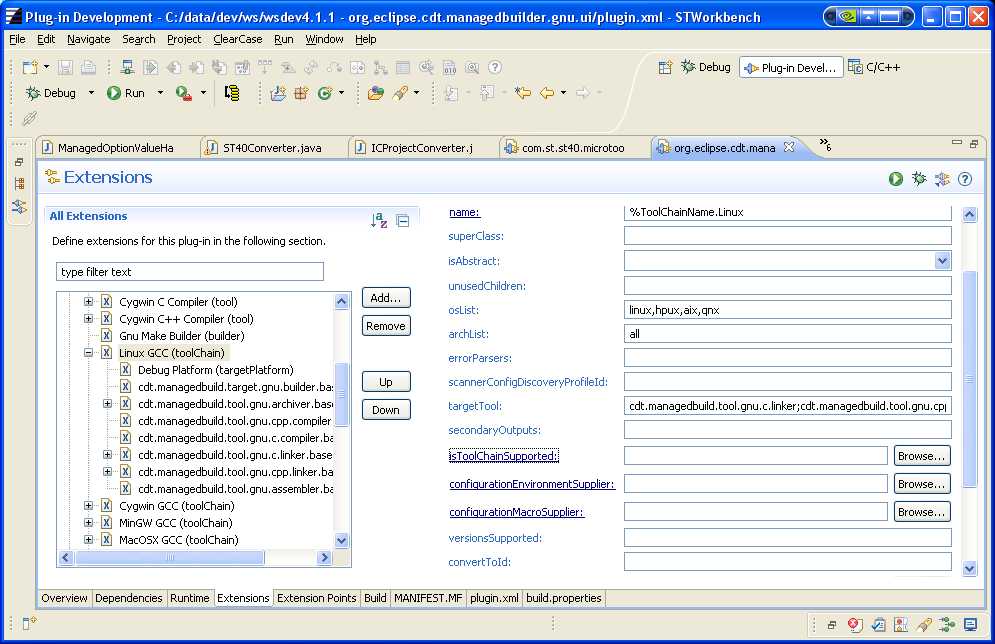Click the green Run icon in the toolbar
The width and height of the screenshot is (995, 644).
(113, 93)
